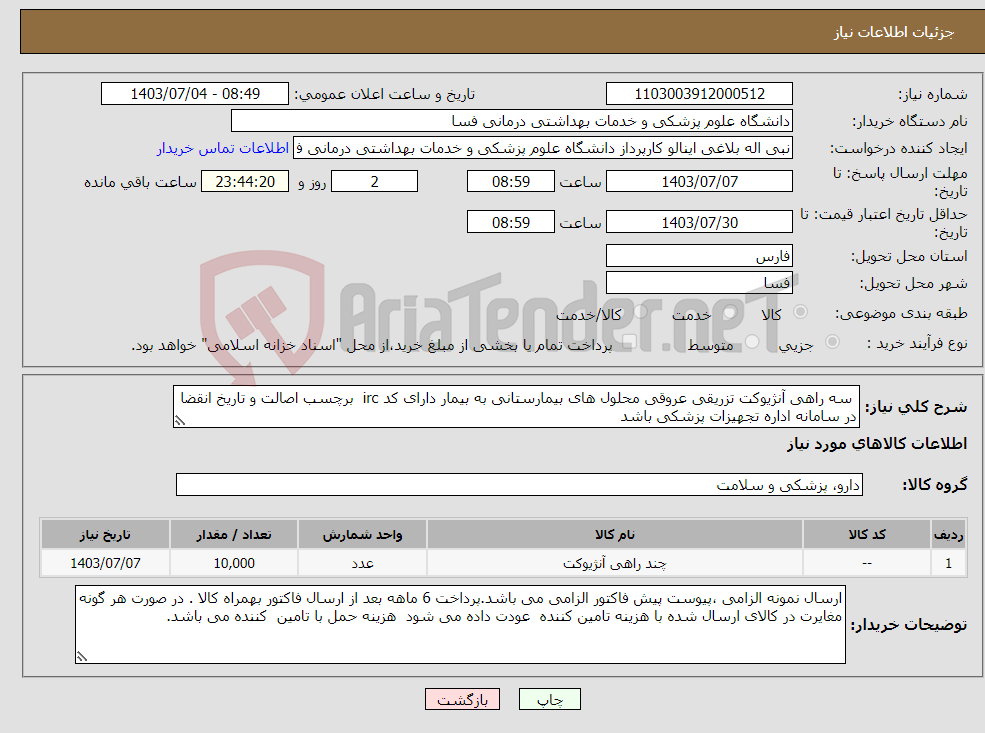Click the response deadline time field 08:59
This screenshot has width=985, height=733.
(x=511, y=182)
